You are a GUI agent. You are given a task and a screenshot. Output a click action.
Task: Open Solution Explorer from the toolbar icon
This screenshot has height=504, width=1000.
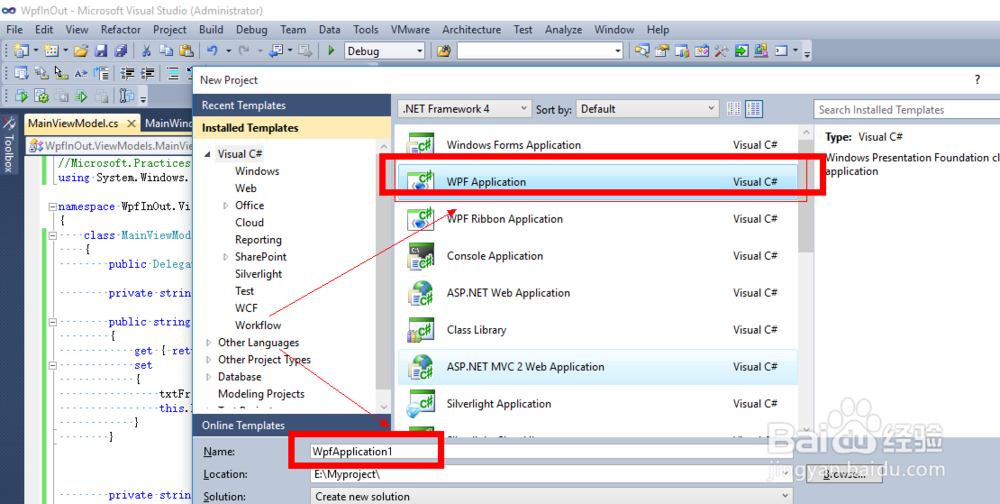coord(642,50)
